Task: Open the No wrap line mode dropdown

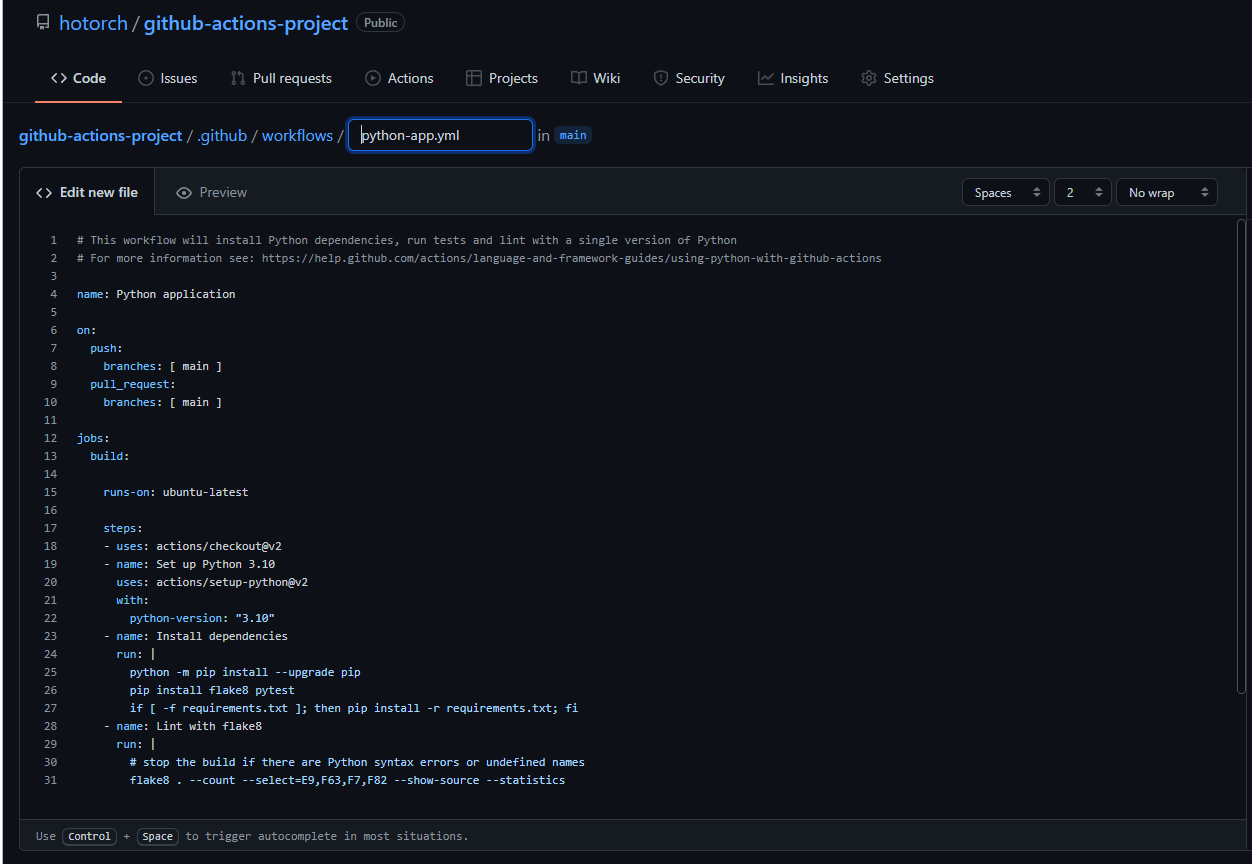Action: pos(1167,192)
